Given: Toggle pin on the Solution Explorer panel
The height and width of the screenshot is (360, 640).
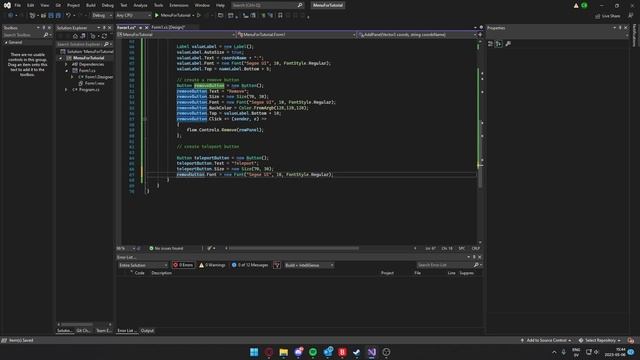Looking at the screenshot, I should [104, 28].
